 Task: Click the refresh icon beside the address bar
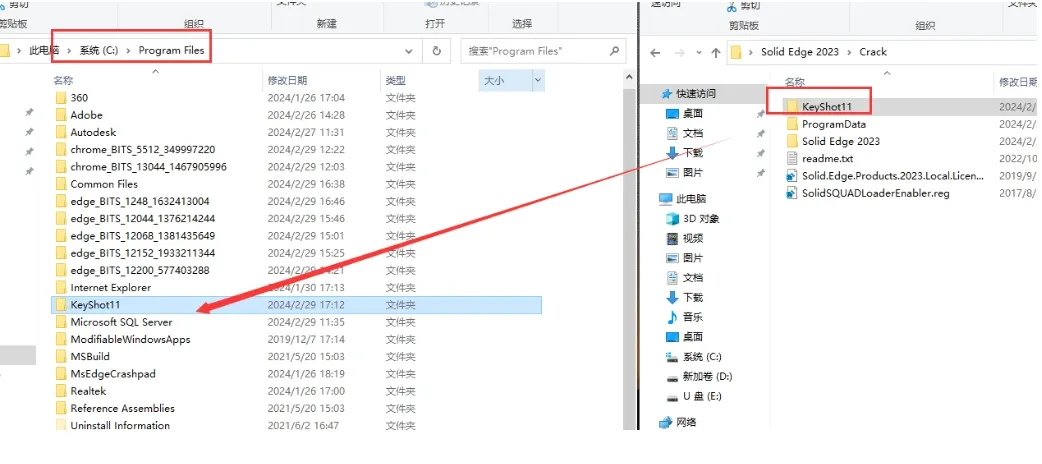tap(437, 51)
